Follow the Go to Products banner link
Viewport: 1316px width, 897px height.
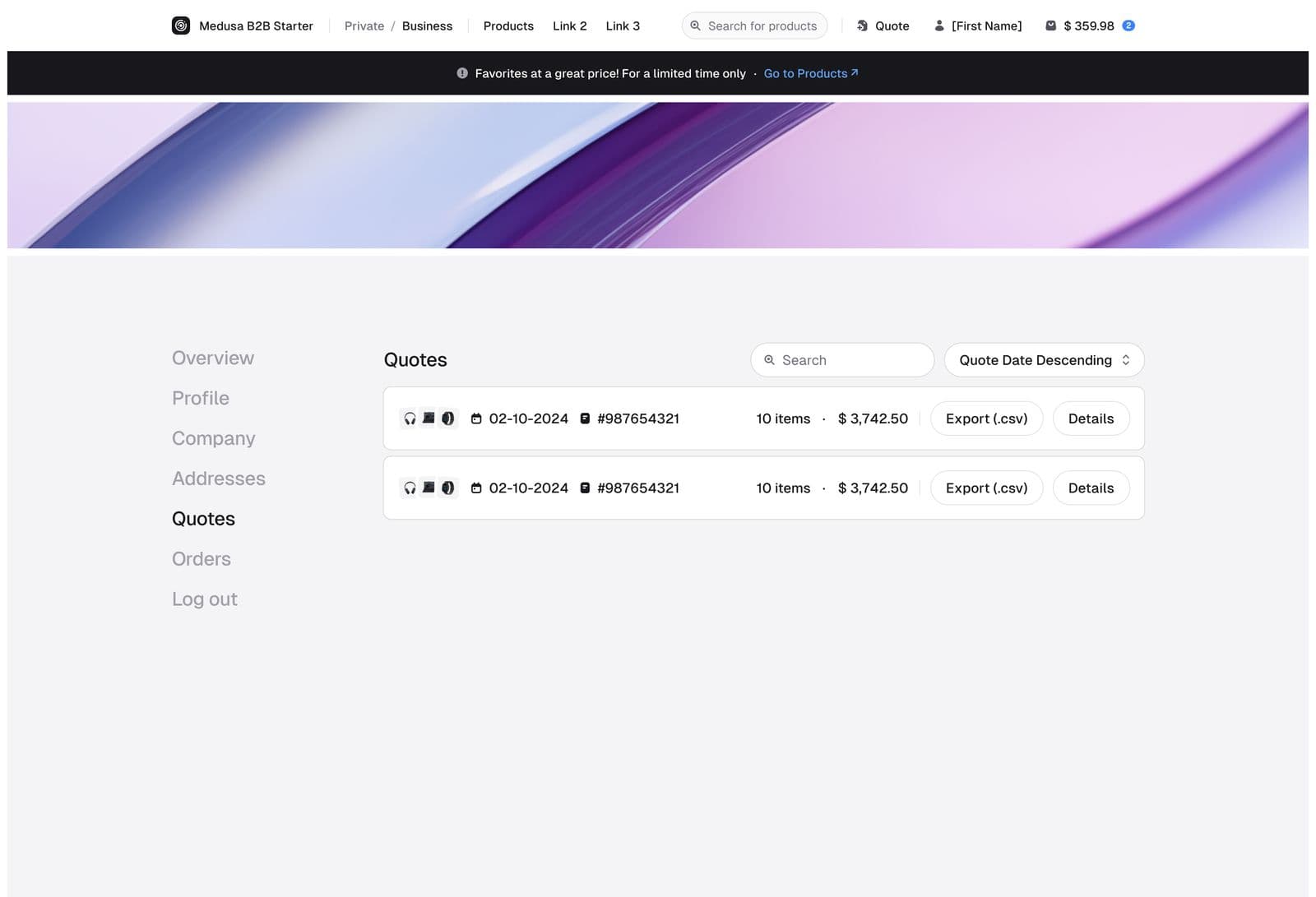(810, 73)
